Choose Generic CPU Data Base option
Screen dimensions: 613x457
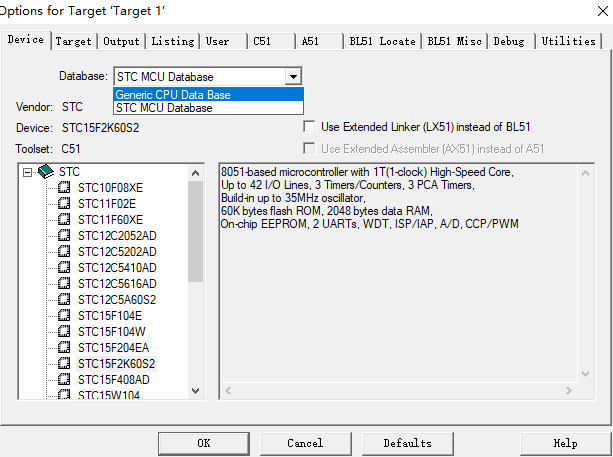pos(208,95)
